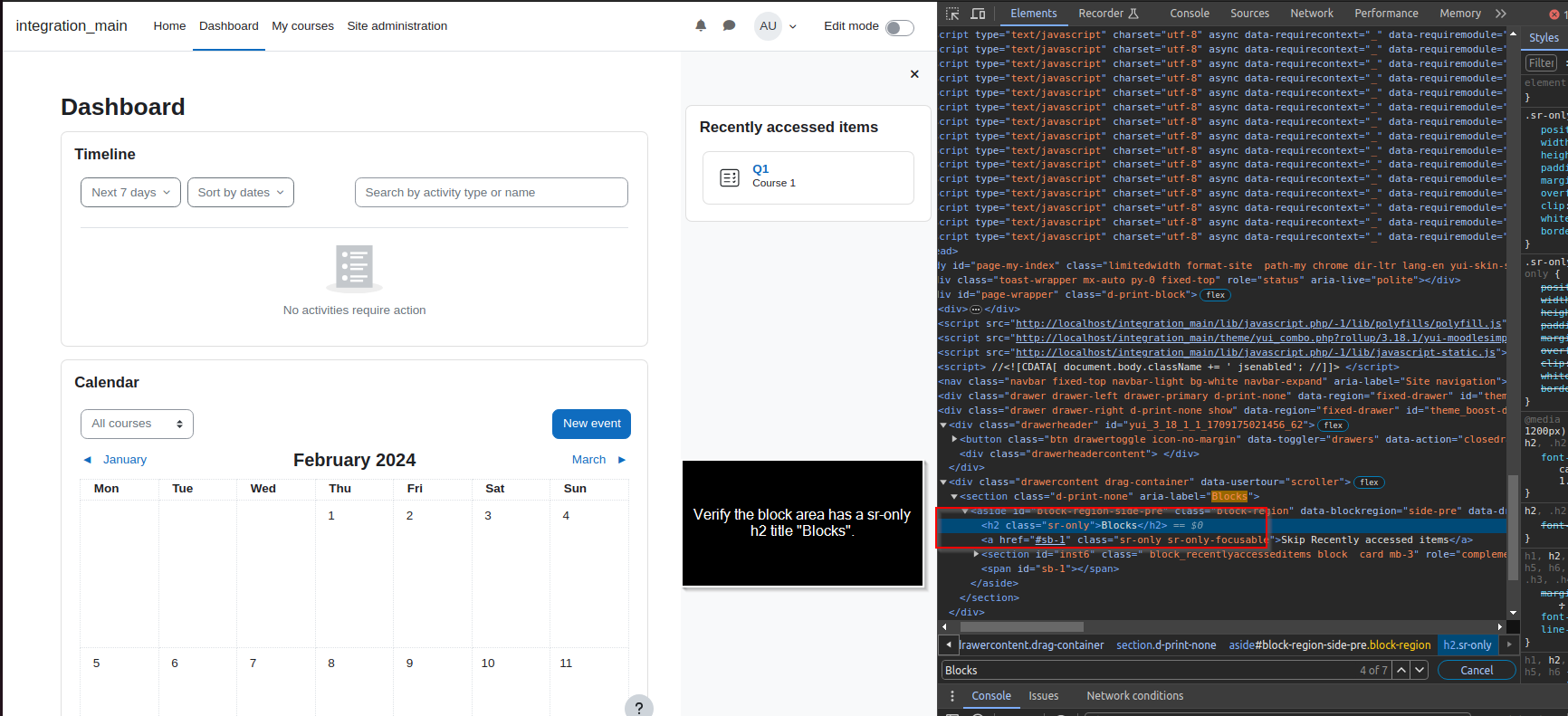Click the January previous month link
Viewport: 1568px width, 716px height.
pyautogui.click(x=125, y=460)
